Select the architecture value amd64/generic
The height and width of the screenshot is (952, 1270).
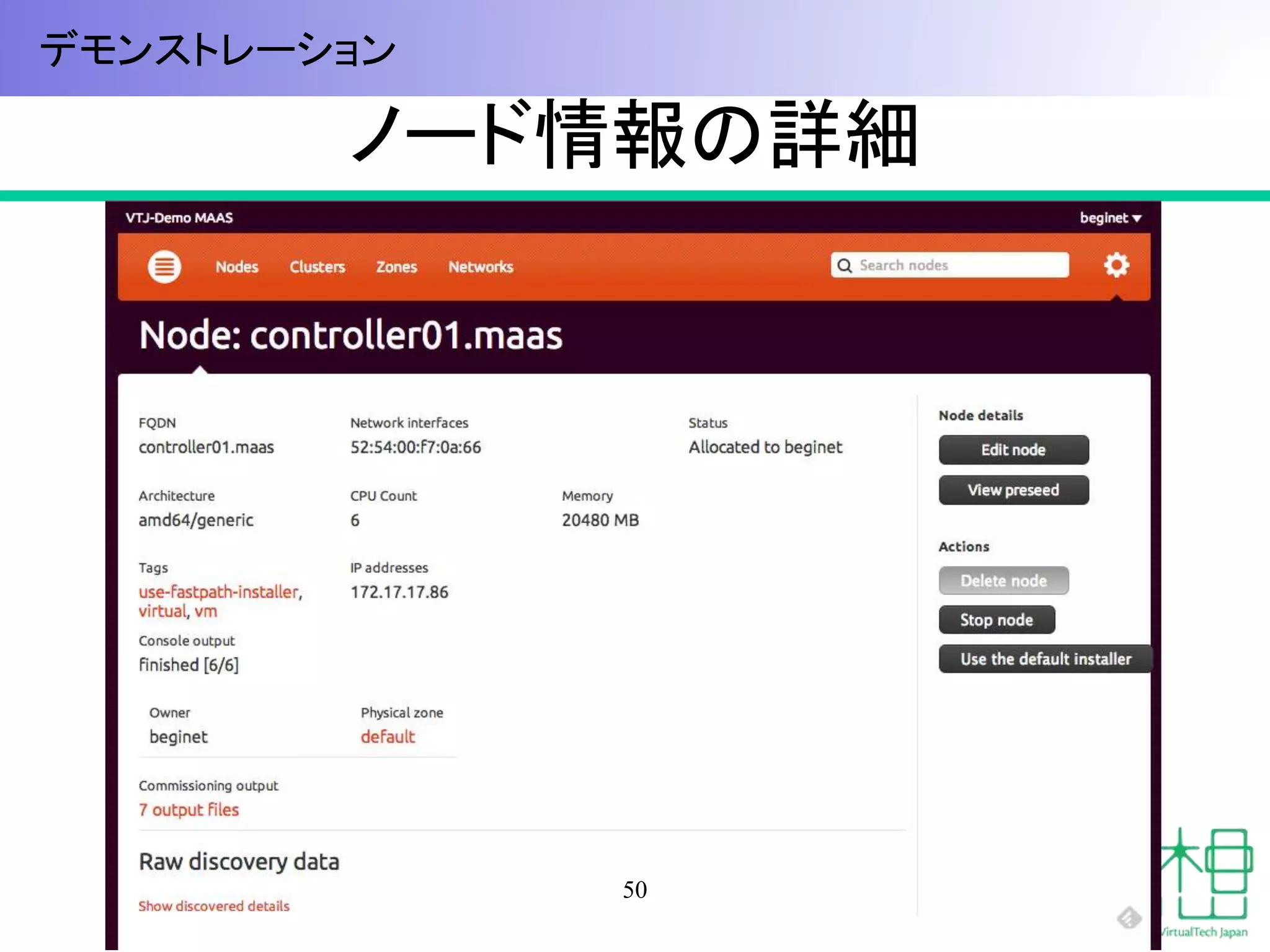coord(196,521)
